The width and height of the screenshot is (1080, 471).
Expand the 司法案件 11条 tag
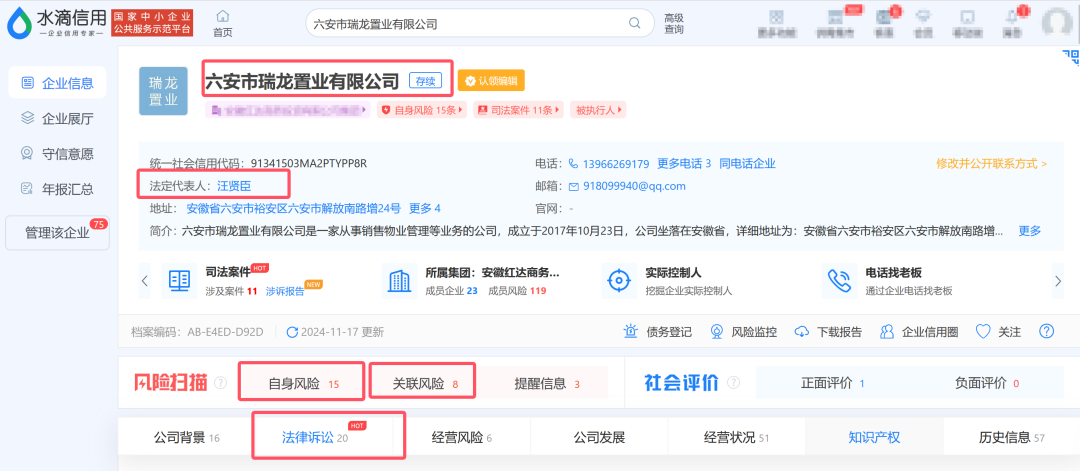pyautogui.click(x=519, y=110)
